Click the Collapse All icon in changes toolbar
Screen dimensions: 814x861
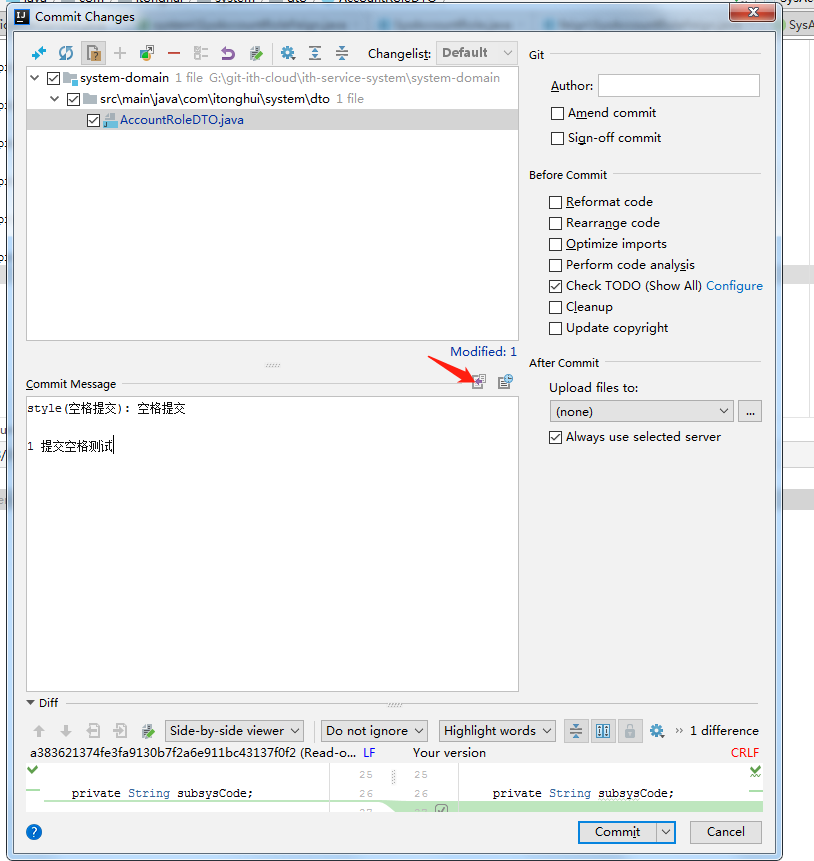coord(342,53)
